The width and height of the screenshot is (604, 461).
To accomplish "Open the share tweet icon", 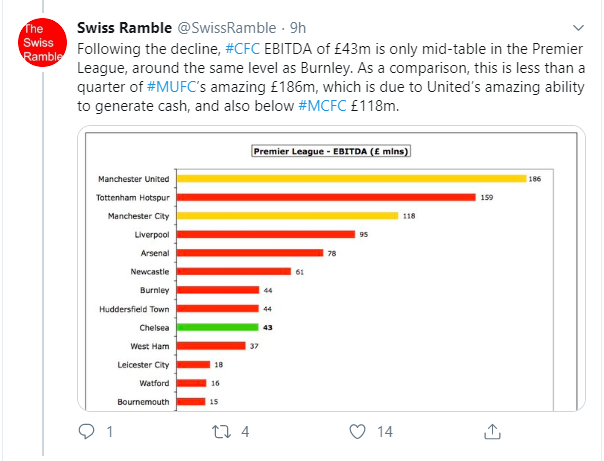I will click(492, 431).
